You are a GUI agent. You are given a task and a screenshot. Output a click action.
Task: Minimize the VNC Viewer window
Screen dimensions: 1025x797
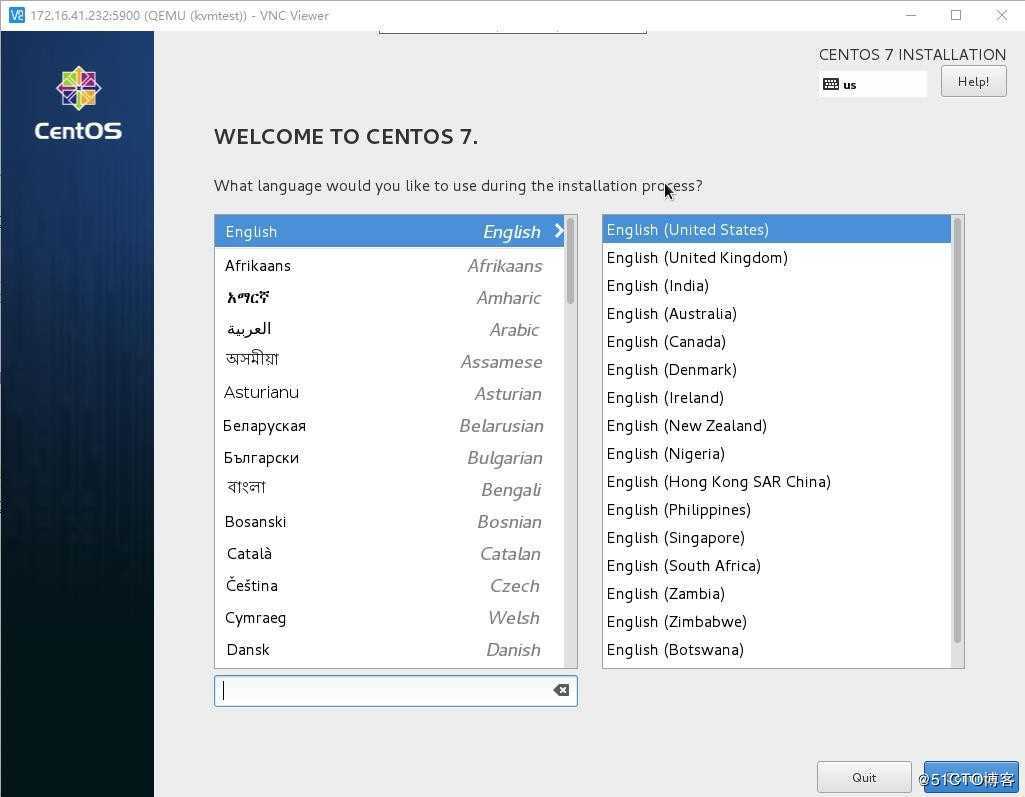(911, 15)
